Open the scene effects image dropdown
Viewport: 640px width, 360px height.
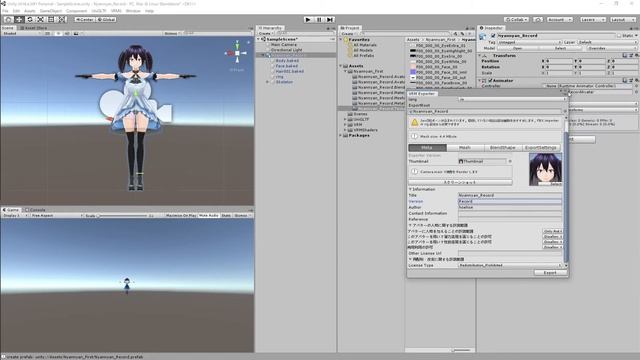77,33
